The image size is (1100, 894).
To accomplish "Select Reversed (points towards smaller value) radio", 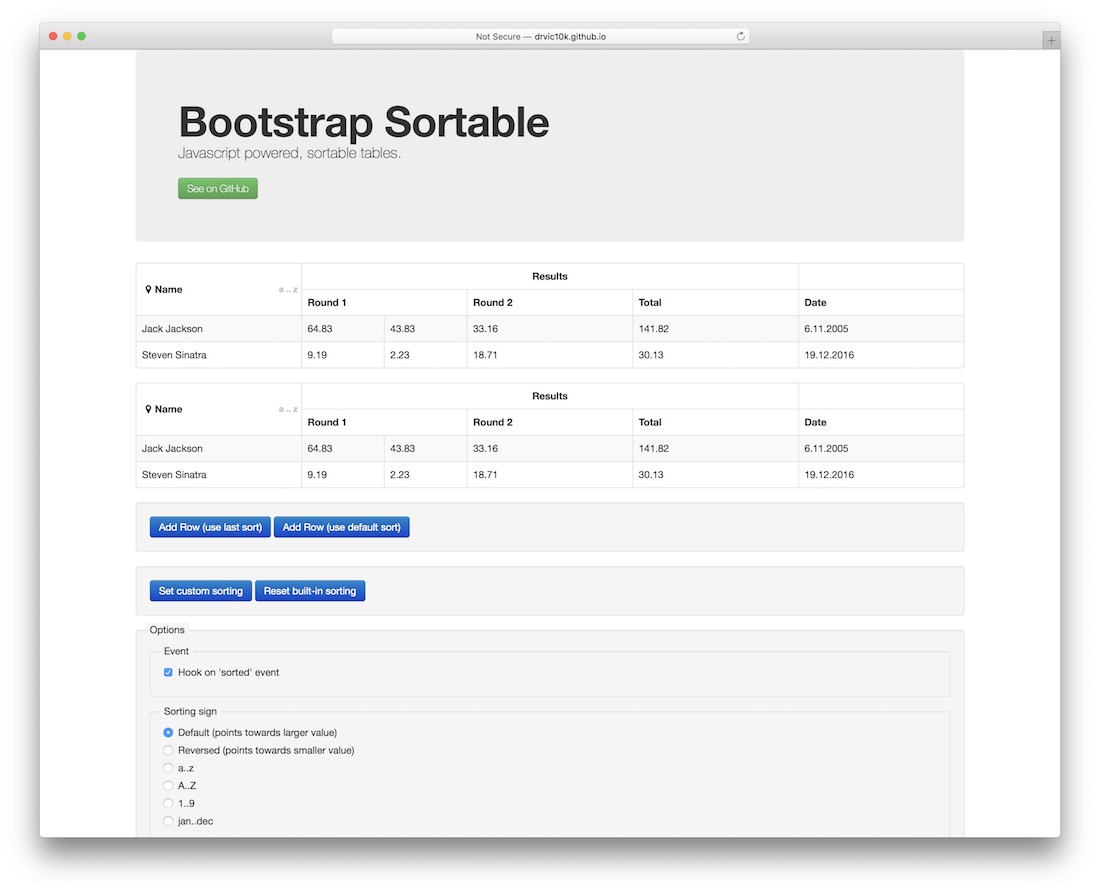I will coord(168,750).
